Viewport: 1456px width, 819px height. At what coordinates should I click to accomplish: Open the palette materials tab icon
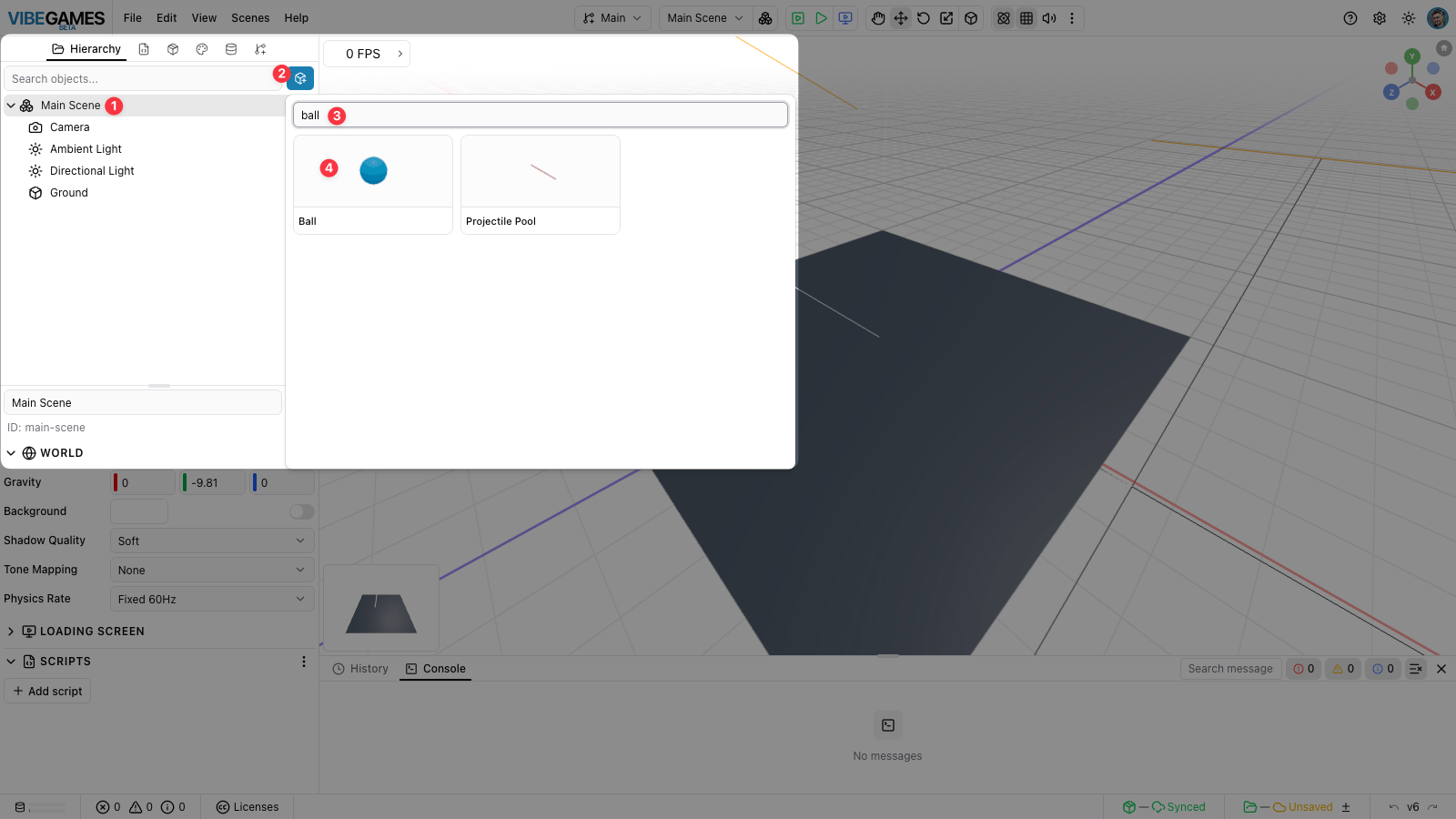[202, 49]
